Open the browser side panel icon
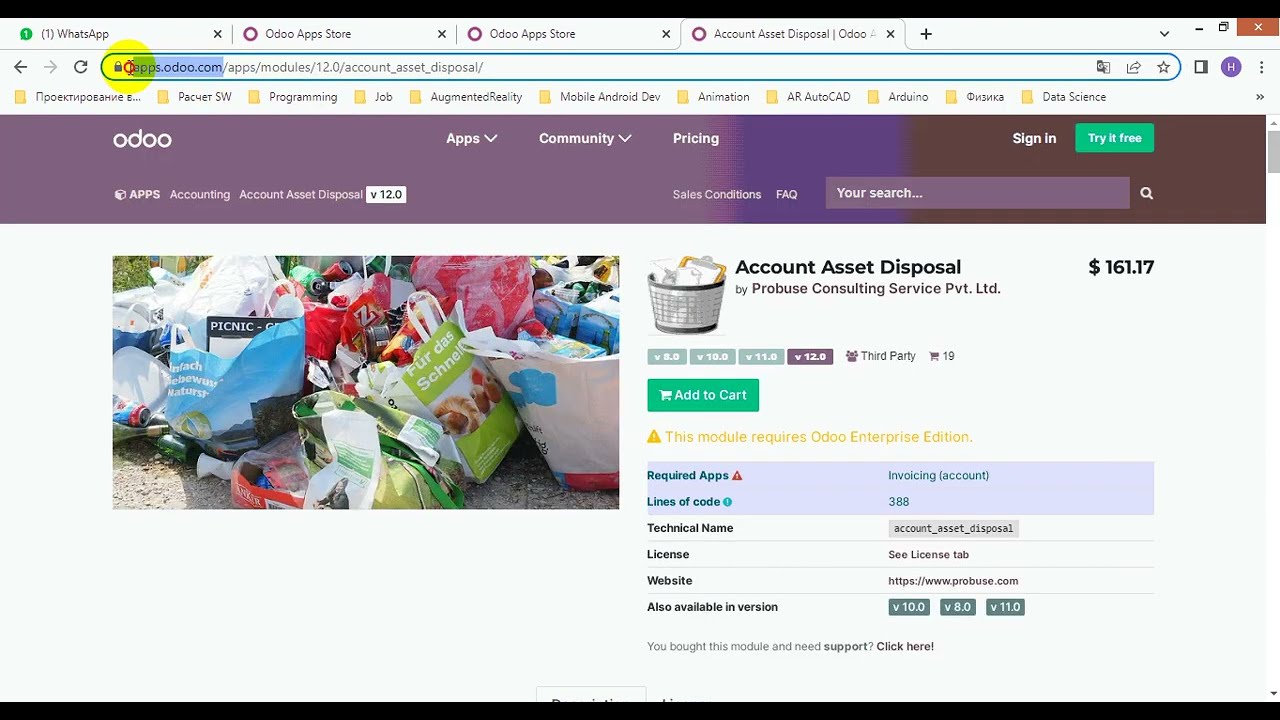Screen dimensions: 1280x720 (1201, 67)
